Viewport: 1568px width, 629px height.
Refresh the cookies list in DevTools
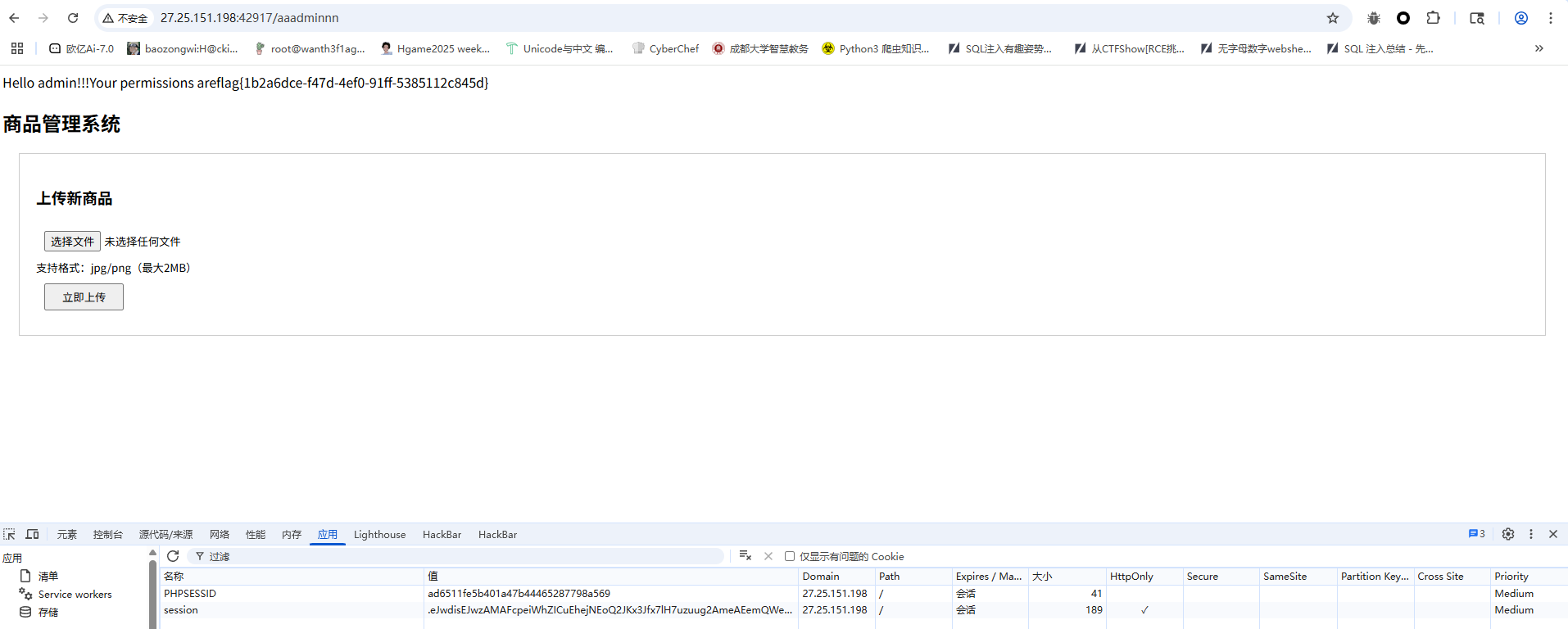point(173,556)
